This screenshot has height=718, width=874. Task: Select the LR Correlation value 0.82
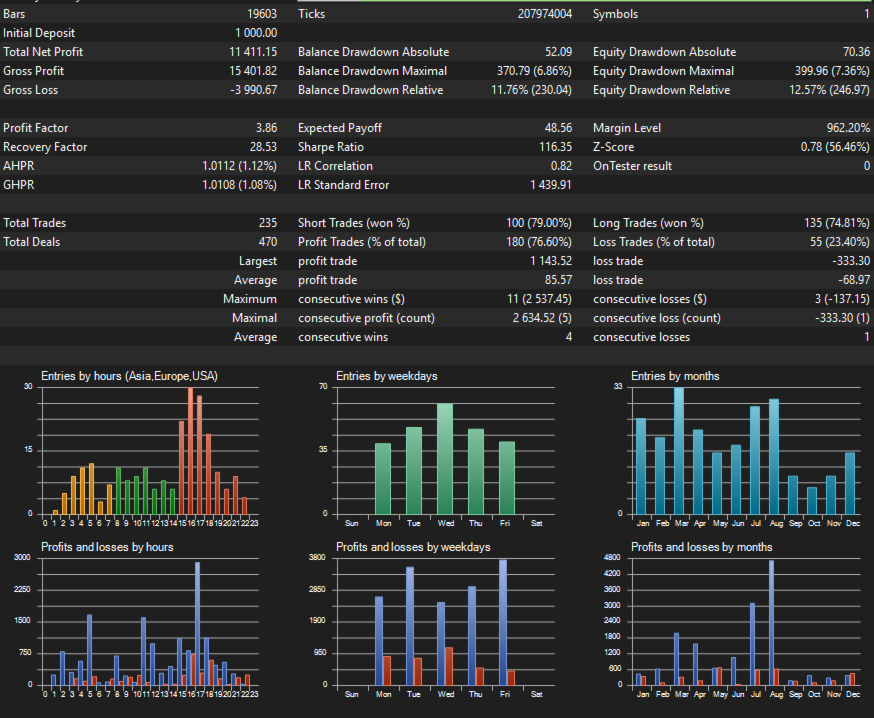point(561,166)
